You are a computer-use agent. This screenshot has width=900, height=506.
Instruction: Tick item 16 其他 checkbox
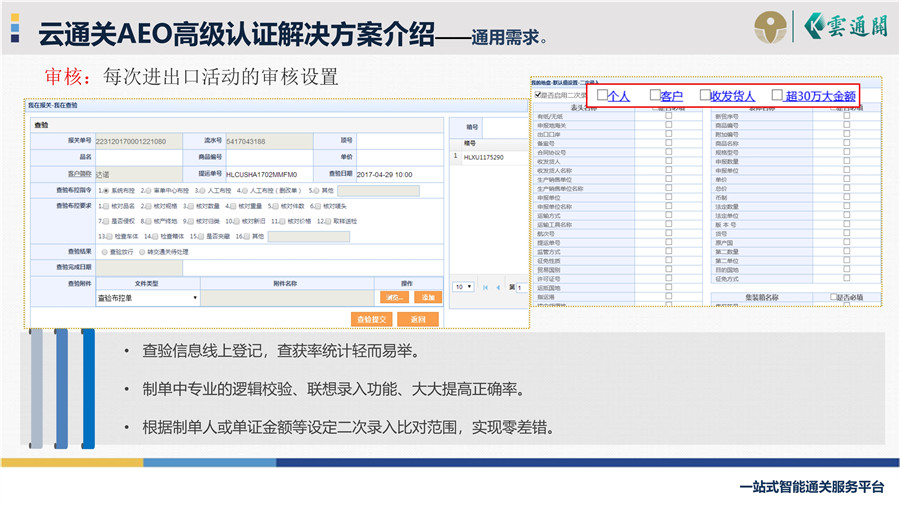click(x=247, y=236)
